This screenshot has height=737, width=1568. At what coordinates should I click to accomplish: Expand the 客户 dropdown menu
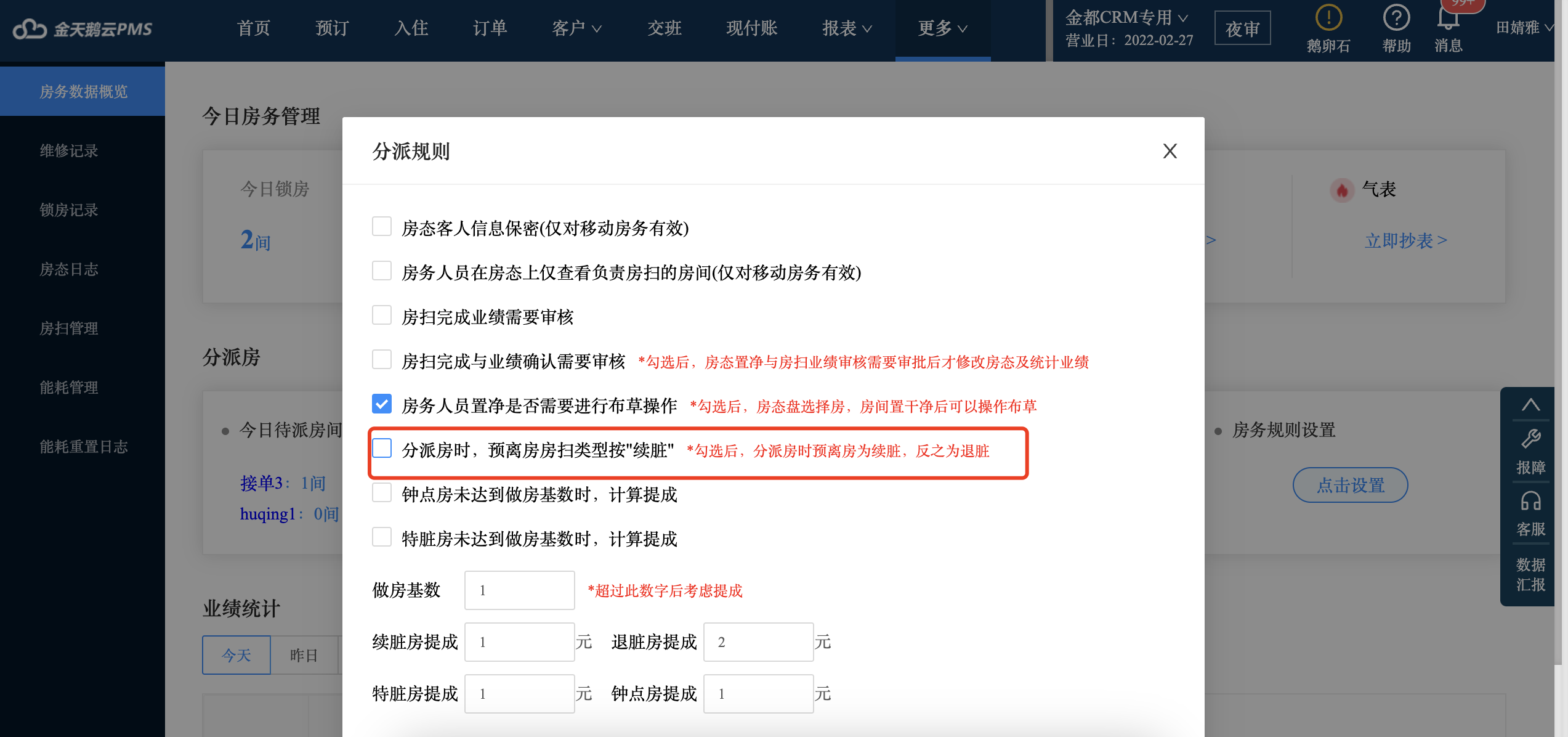point(576,28)
